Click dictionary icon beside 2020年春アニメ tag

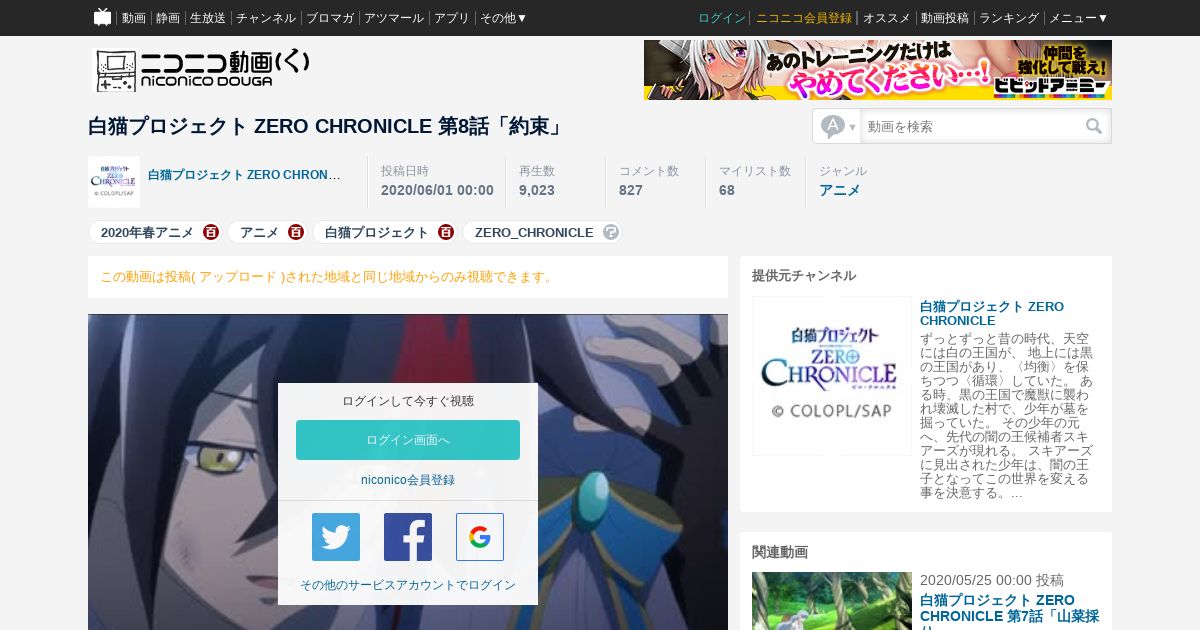point(211,232)
